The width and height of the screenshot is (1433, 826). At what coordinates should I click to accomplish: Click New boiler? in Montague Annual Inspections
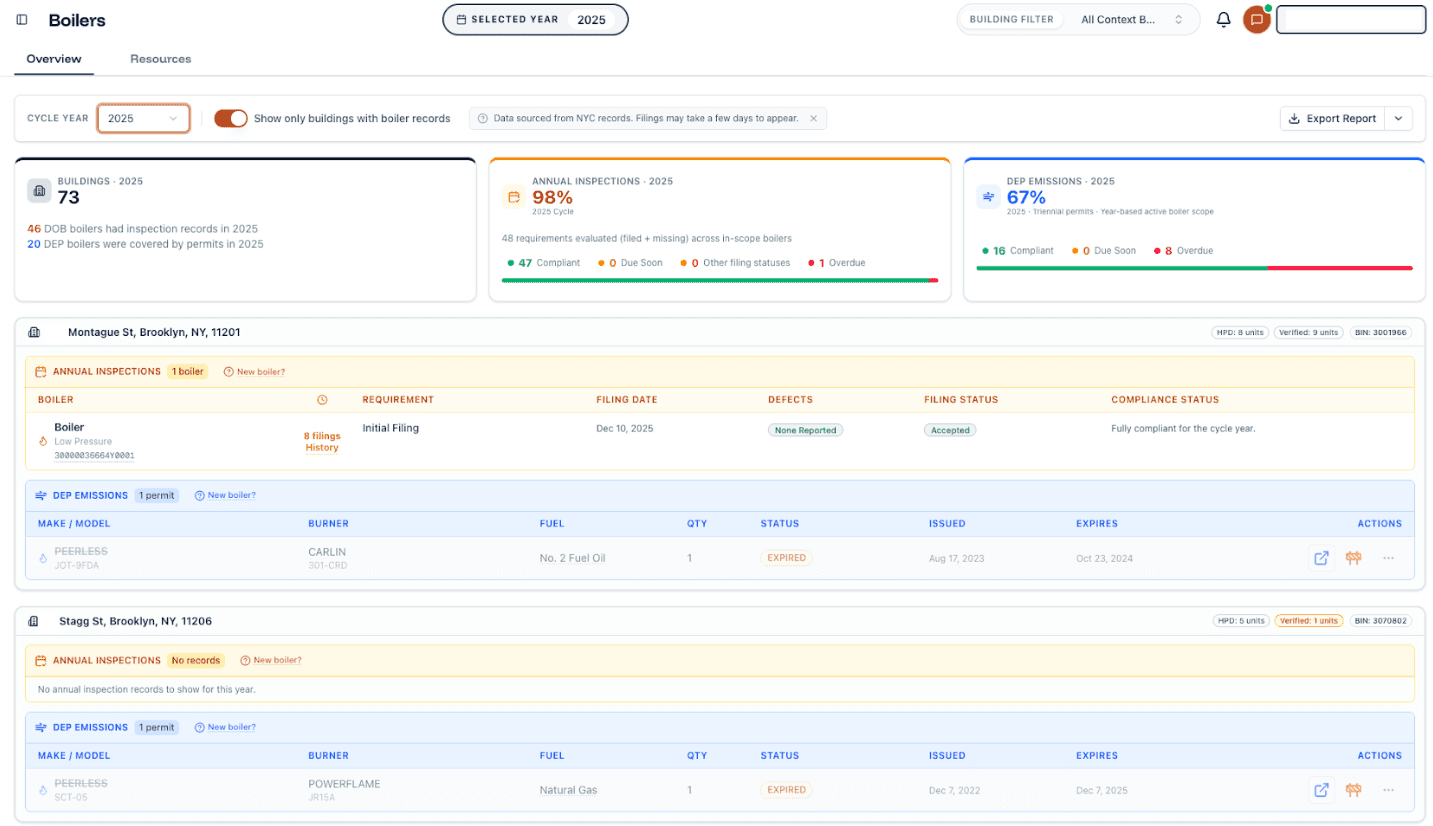pyautogui.click(x=254, y=371)
